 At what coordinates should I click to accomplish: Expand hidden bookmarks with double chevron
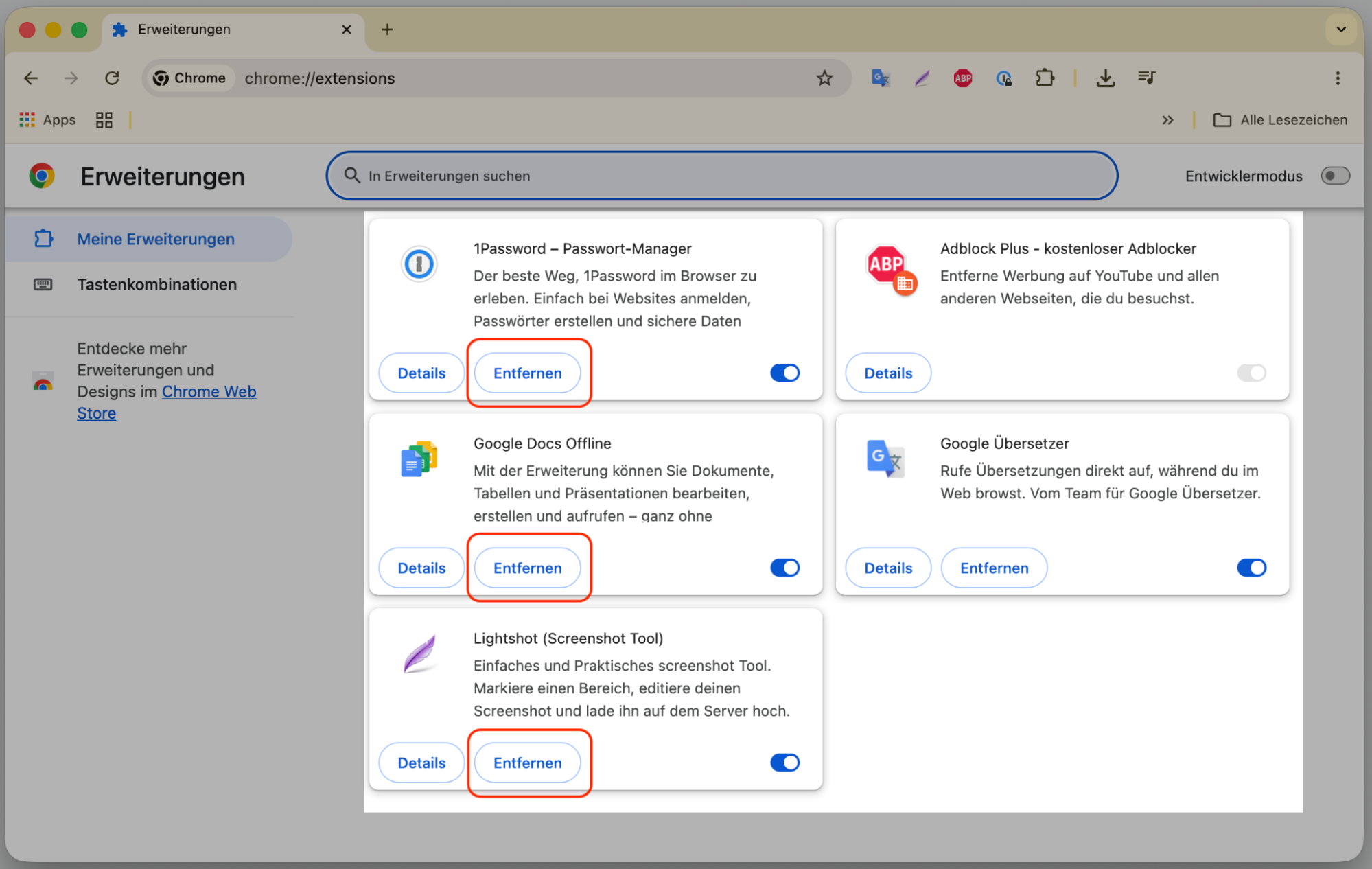pyautogui.click(x=1167, y=120)
